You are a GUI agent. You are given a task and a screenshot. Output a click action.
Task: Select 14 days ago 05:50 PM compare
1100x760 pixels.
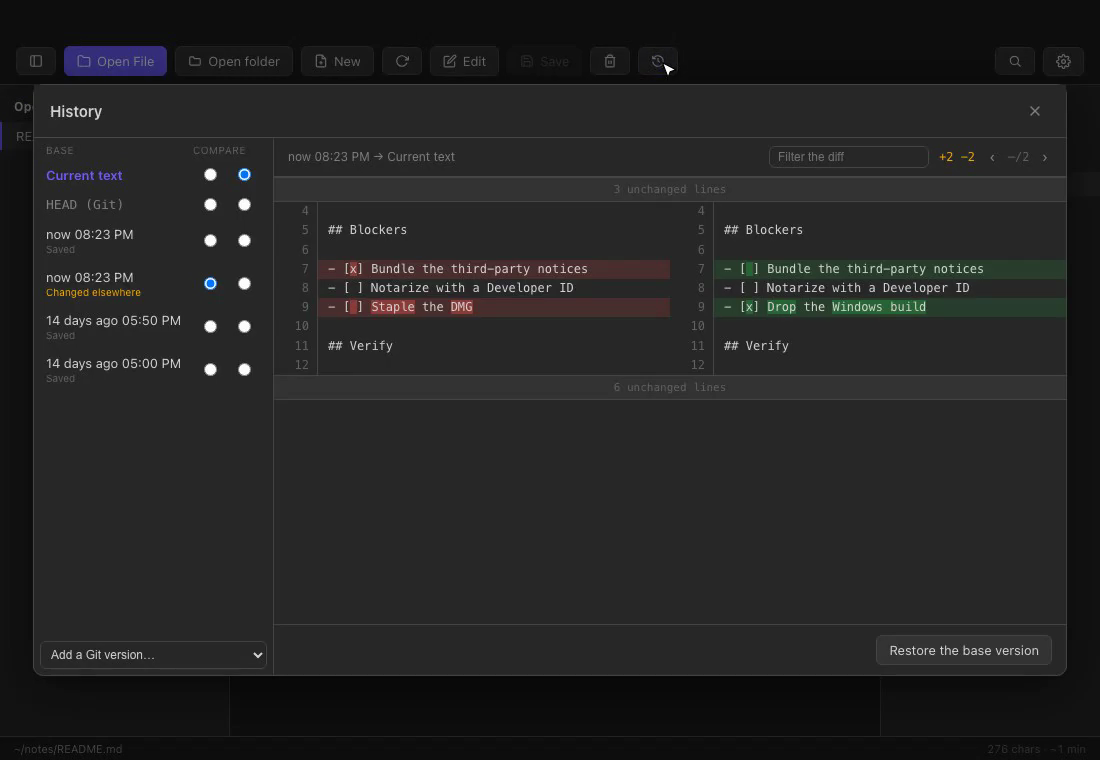point(244,326)
